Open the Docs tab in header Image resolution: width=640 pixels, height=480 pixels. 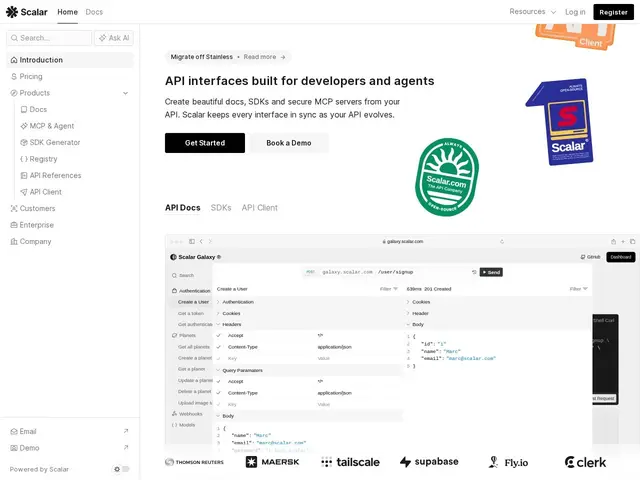click(x=94, y=12)
